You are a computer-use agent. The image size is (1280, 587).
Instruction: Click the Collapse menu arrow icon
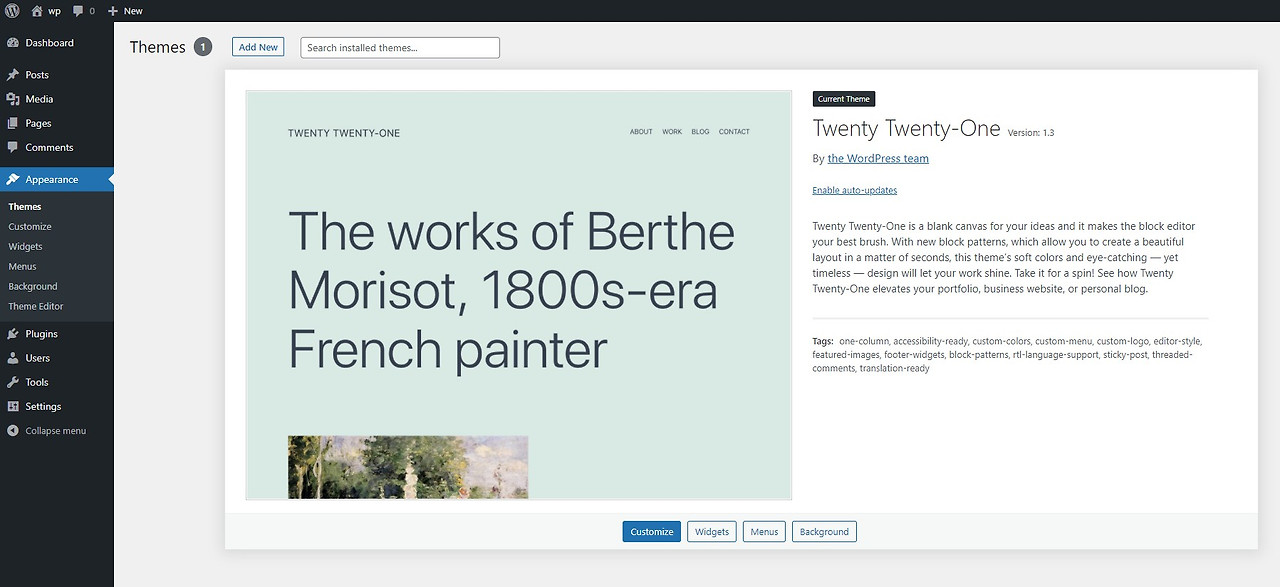point(13,431)
